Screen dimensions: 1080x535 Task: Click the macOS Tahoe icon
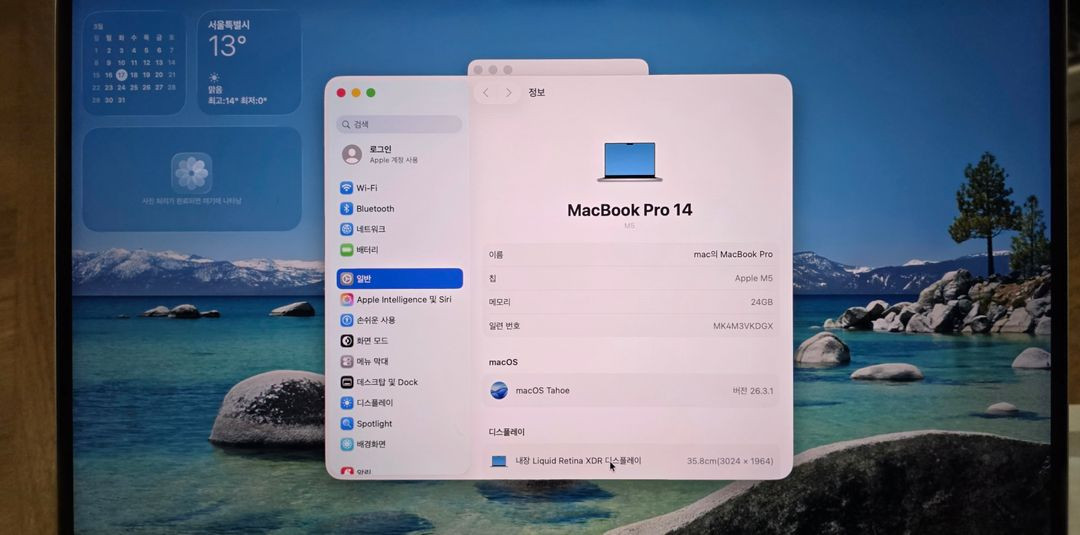tap(499, 390)
